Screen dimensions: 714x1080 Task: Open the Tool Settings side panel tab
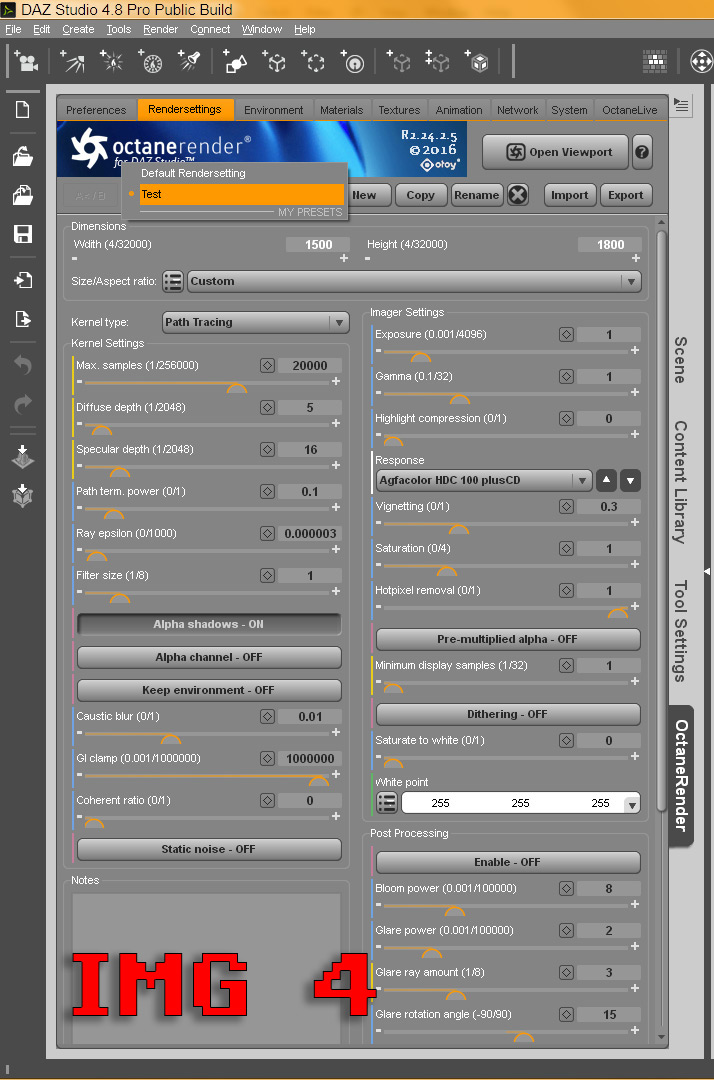coord(680,631)
